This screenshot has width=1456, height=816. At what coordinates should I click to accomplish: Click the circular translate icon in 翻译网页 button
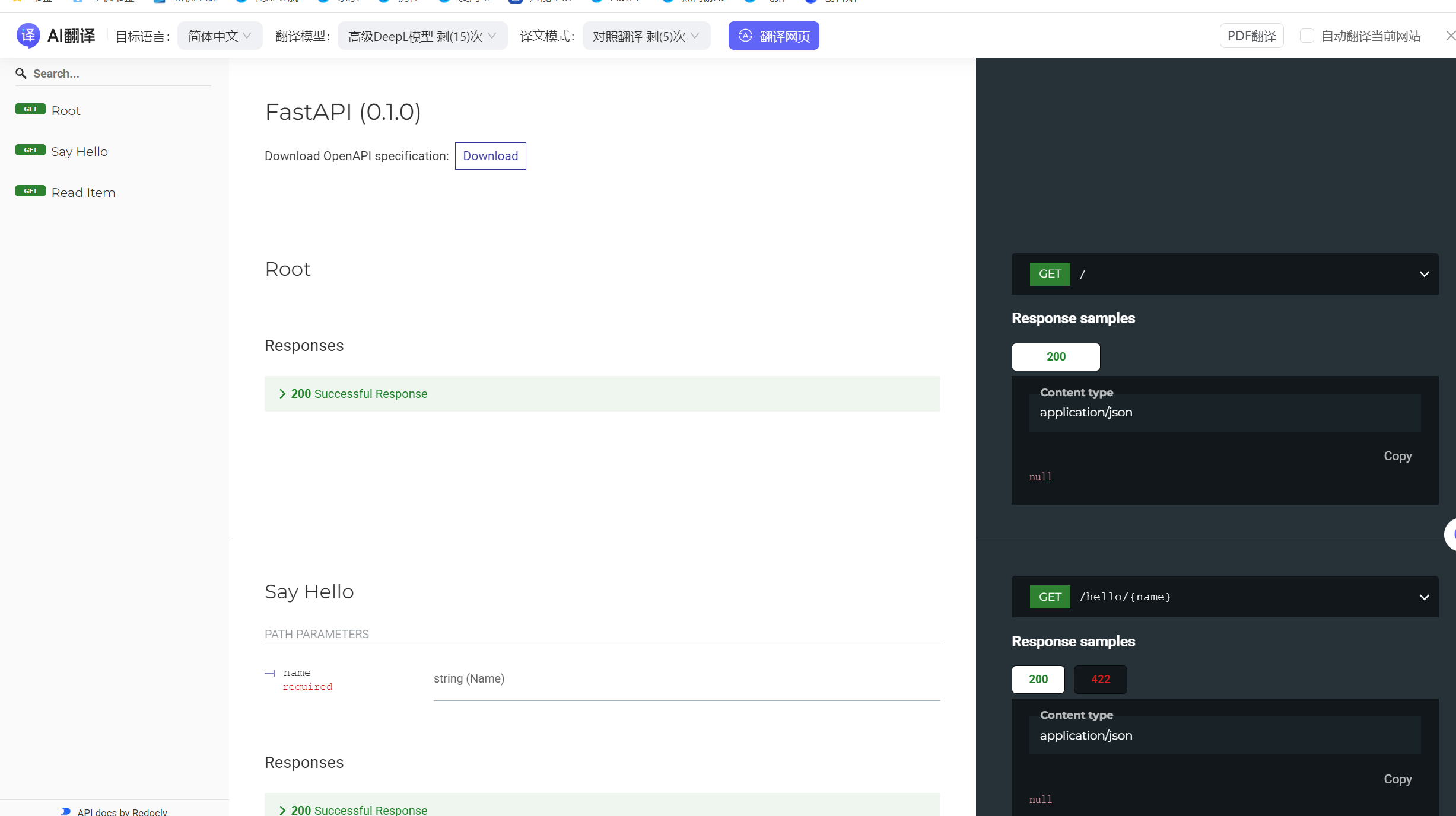746,36
